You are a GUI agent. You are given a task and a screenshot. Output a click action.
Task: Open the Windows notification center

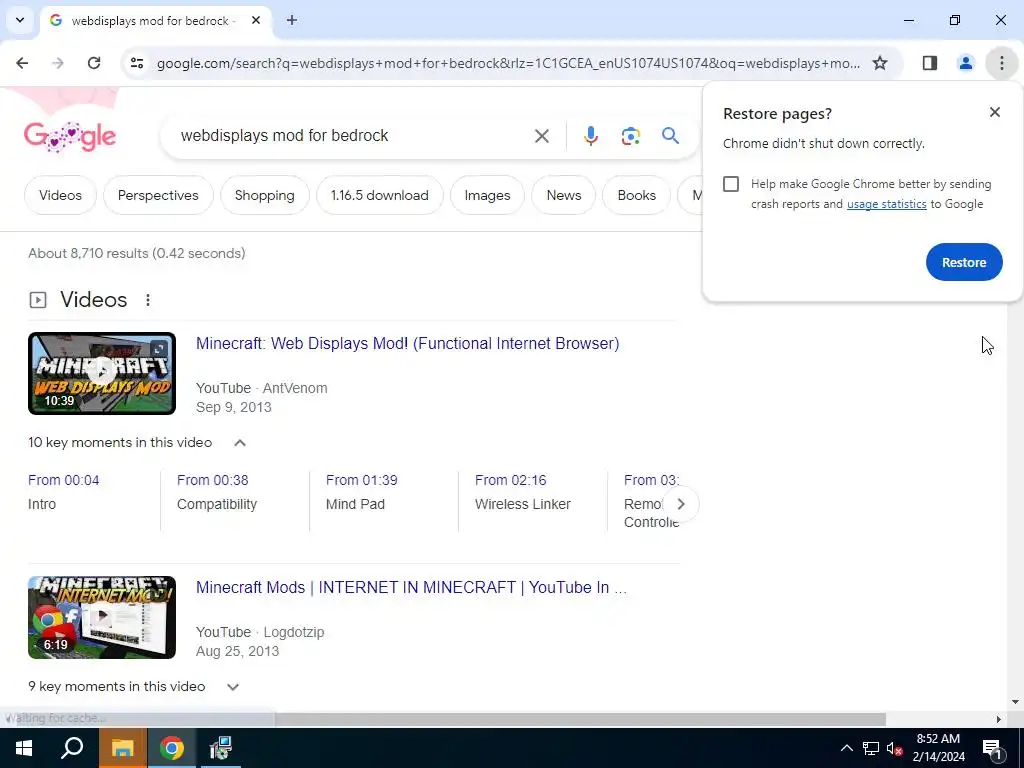[x=992, y=748]
